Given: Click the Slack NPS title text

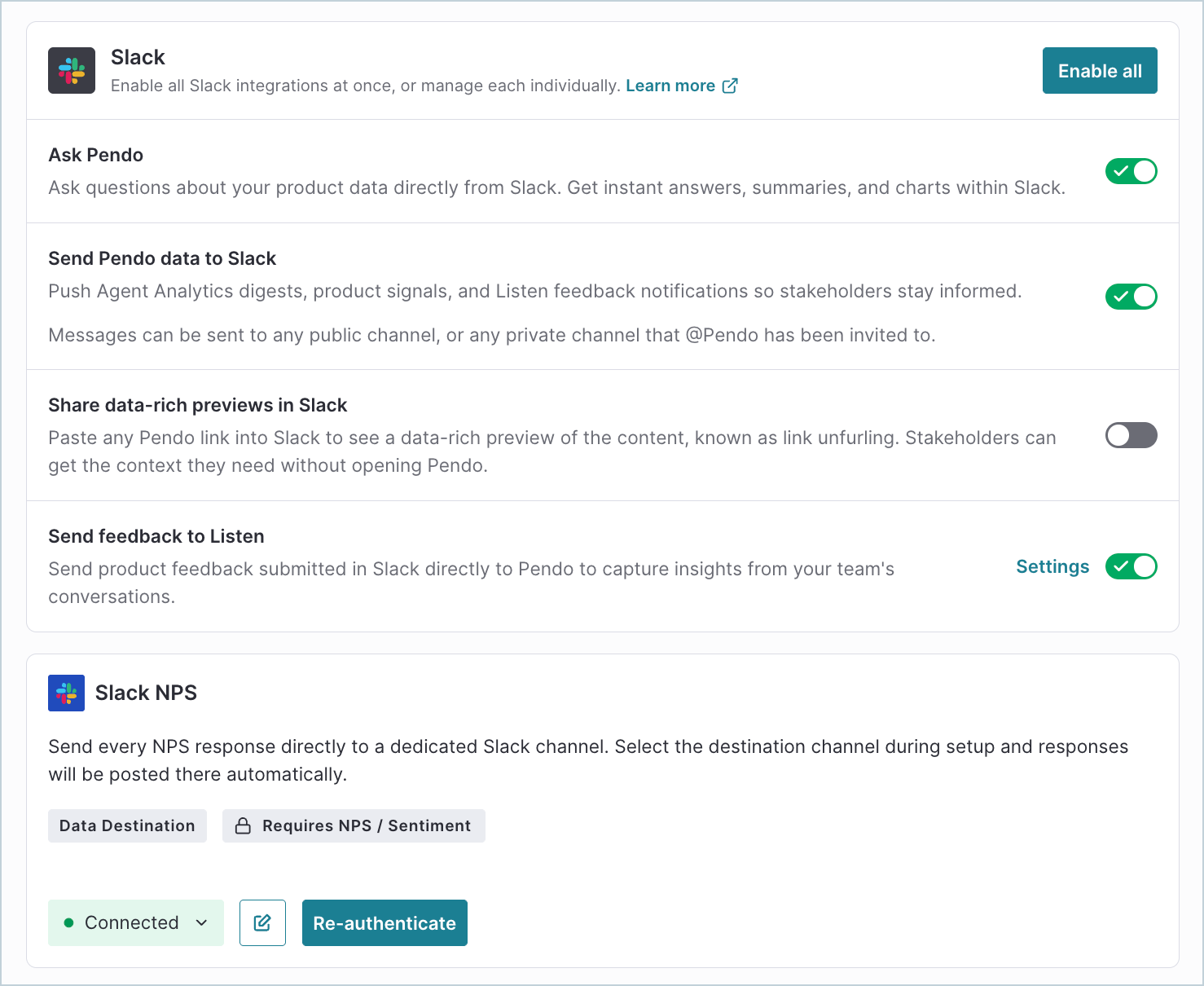Looking at the screenshot, I should point(146,693).
